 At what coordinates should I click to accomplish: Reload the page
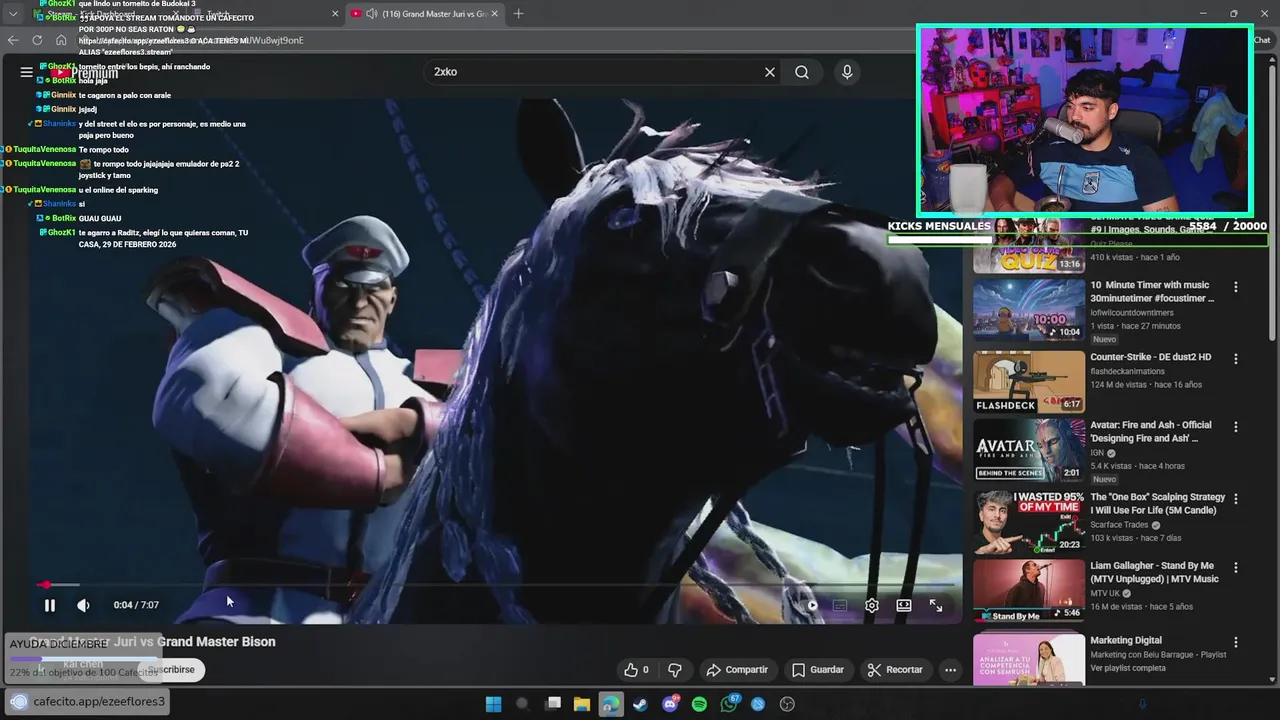(x=37, y=40)
